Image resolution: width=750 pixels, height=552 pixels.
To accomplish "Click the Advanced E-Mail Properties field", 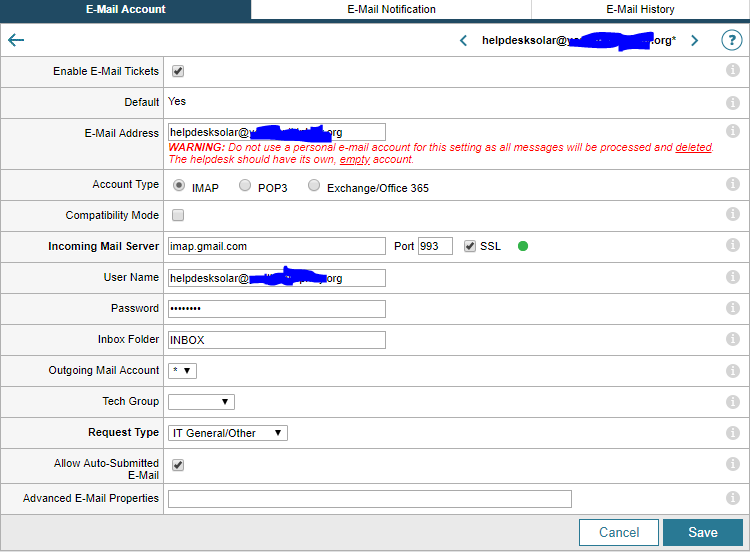I will (x=370, y=499).
